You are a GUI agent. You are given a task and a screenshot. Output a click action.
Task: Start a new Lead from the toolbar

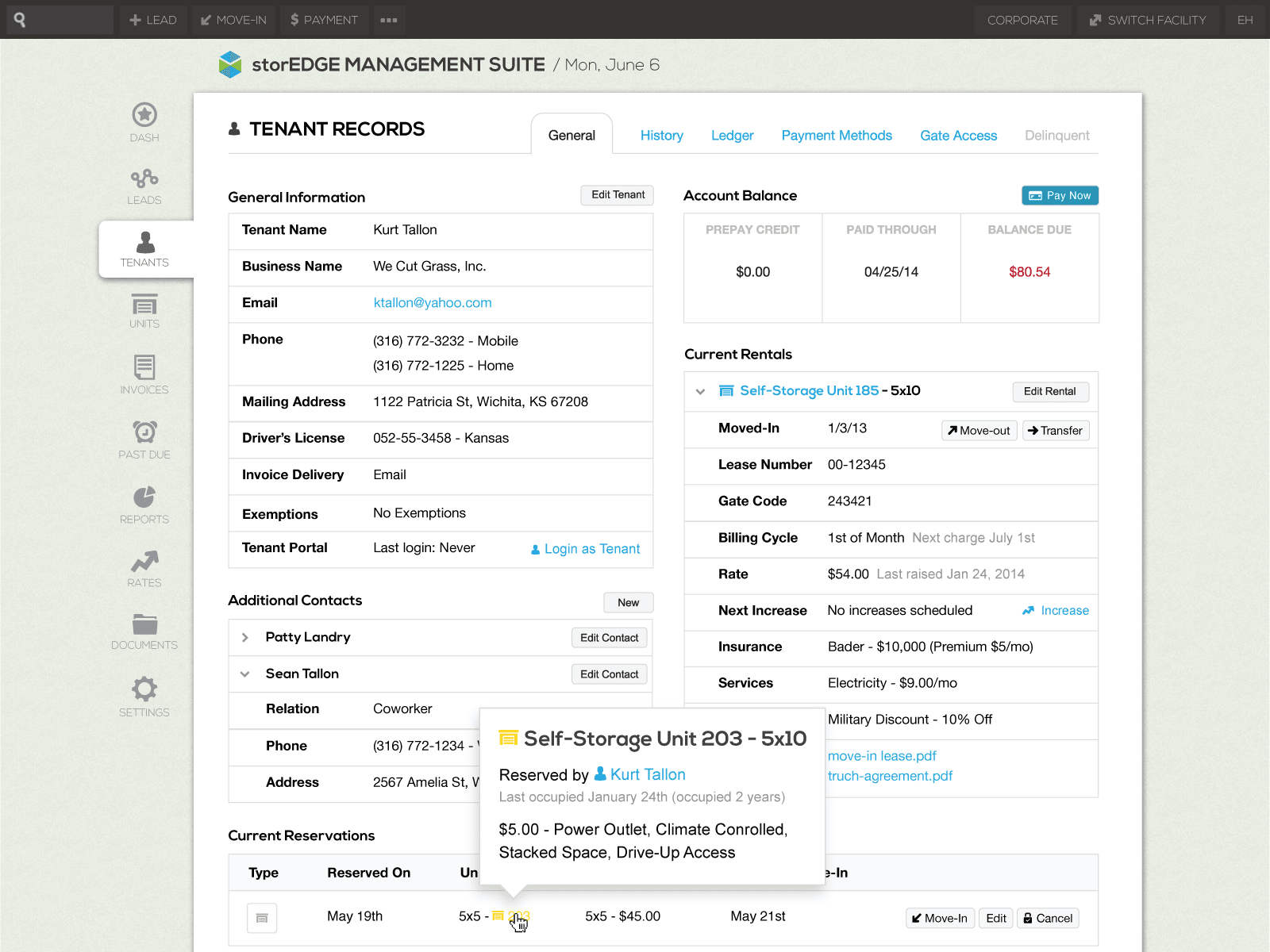coord(152,20)
